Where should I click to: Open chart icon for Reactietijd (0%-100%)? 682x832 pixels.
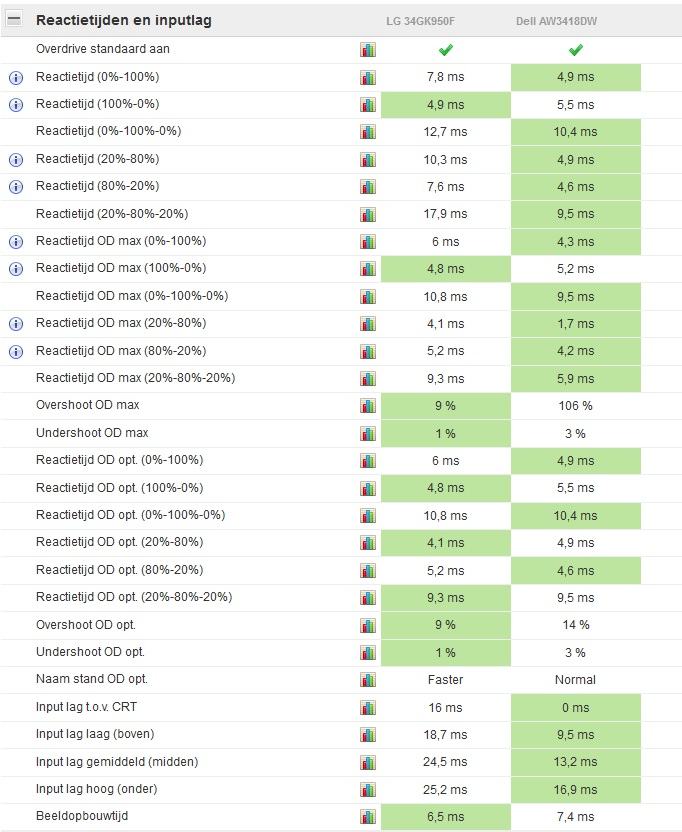coord(368,77)
